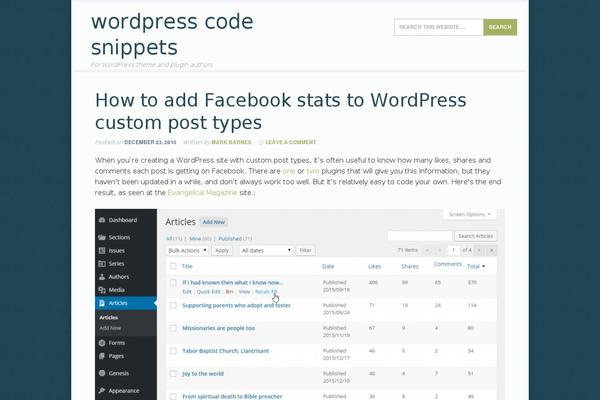The image size is (600, 400).
Task: Follow the 'one' plugin link
Action: pos(289,171)
